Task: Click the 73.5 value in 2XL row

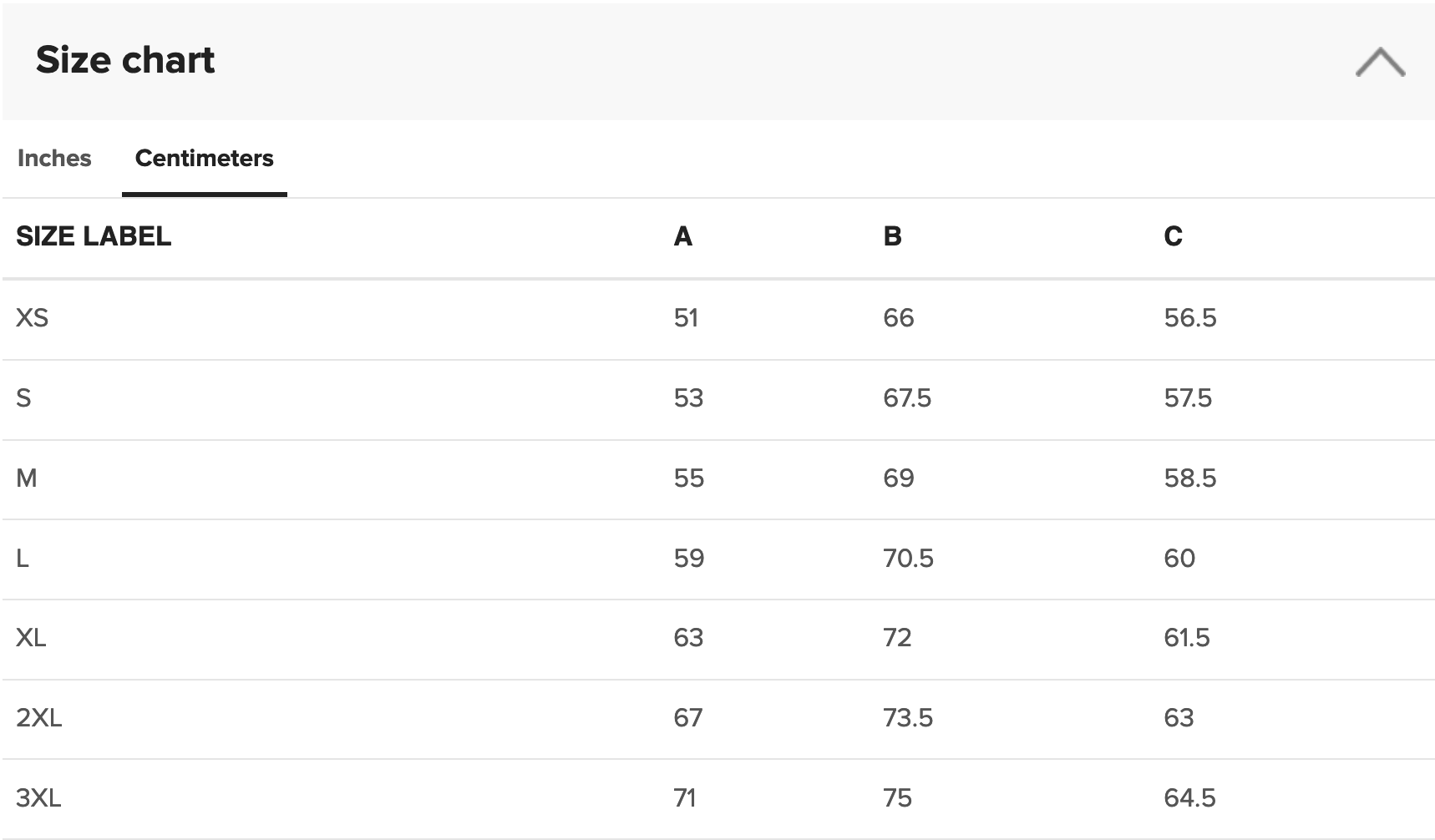Action: [908, 717]
